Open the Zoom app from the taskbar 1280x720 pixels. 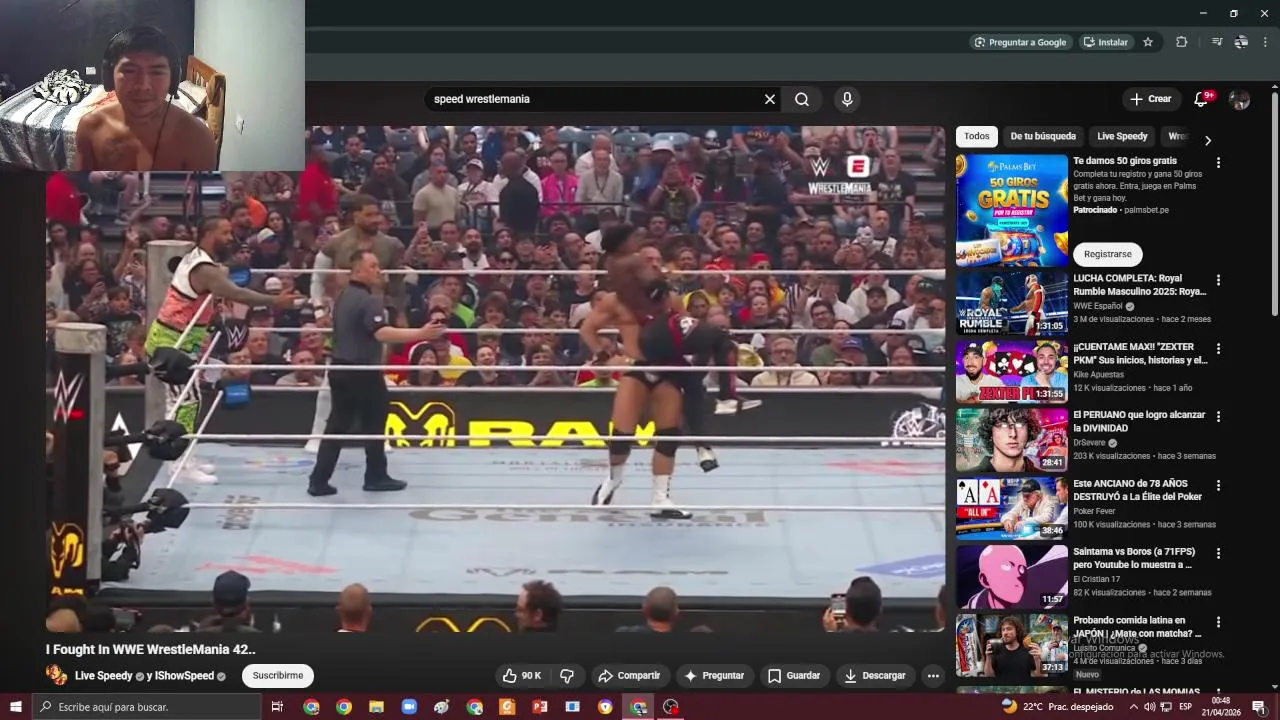[x=409, y=707]
